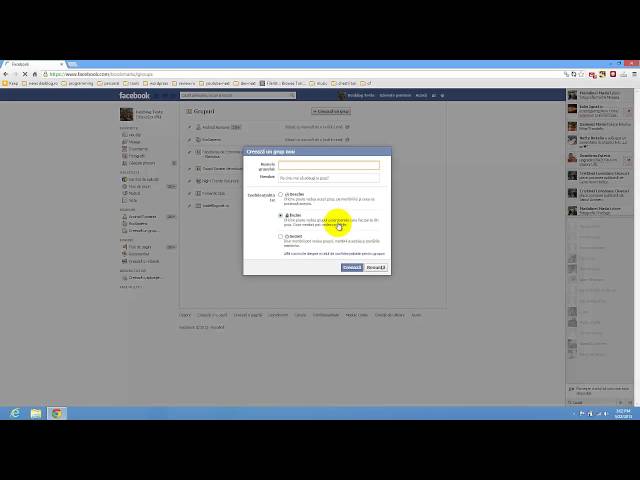Click the taskbar clock
640x480 pixels.
tap(623, 413)
